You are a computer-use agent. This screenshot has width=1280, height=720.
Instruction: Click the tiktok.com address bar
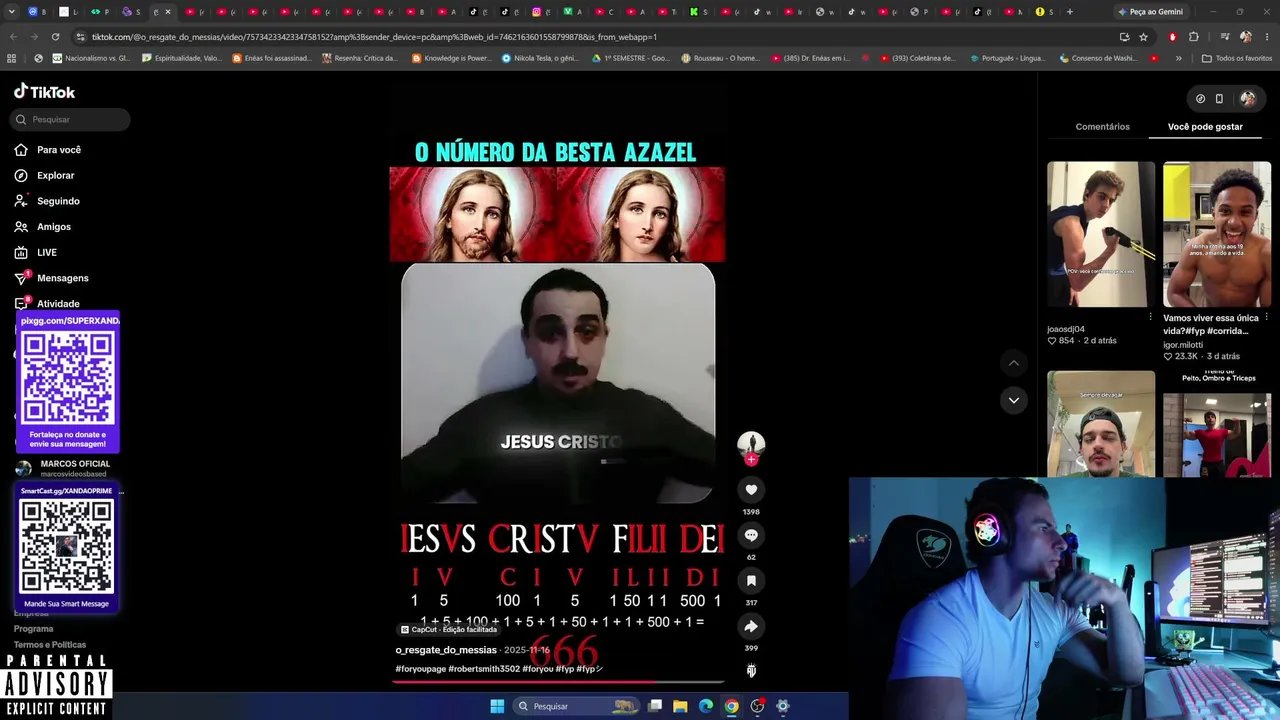click(x=600, y=37)
